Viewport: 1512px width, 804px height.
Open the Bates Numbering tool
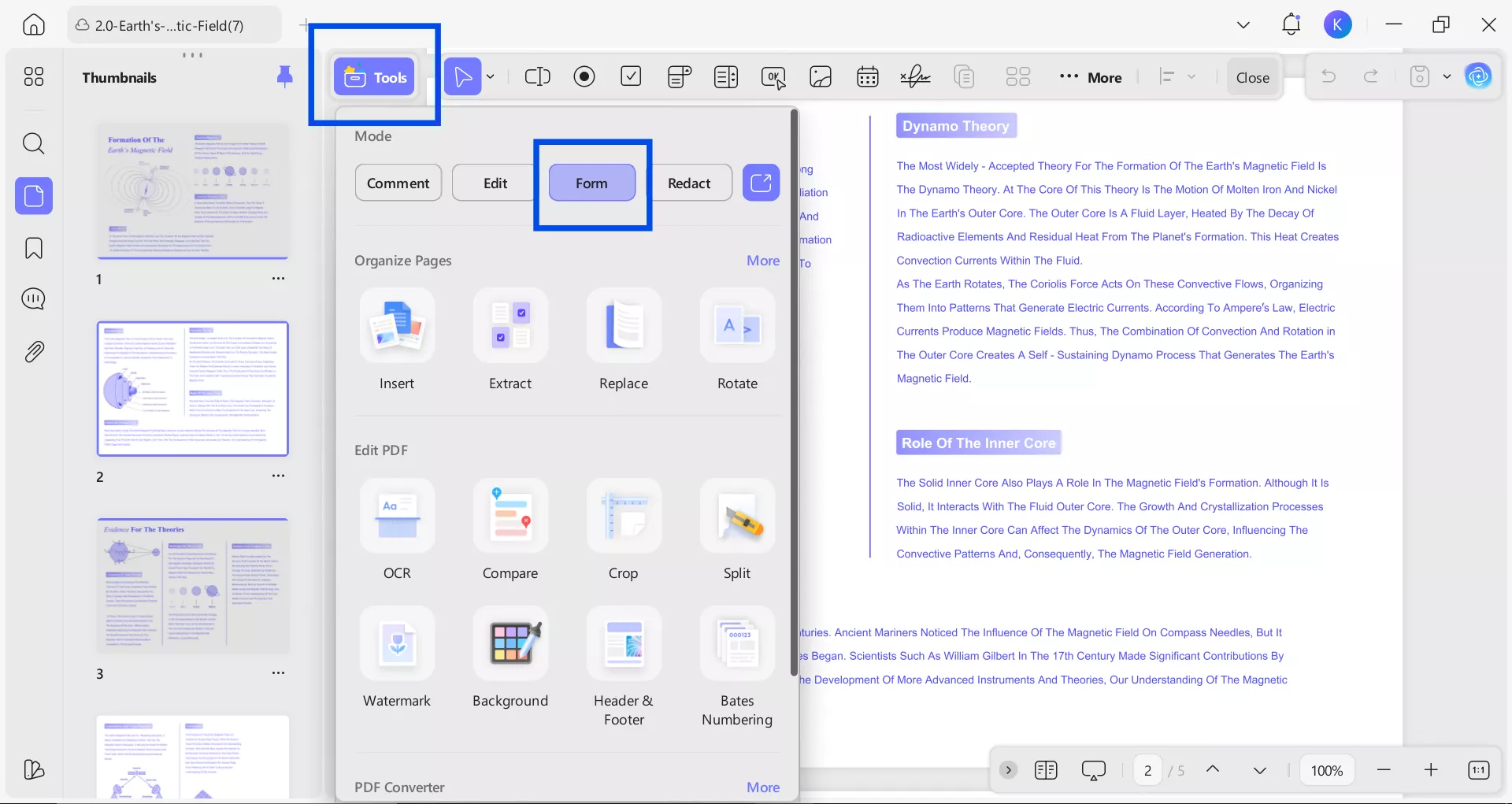click(x=737, y=666)
